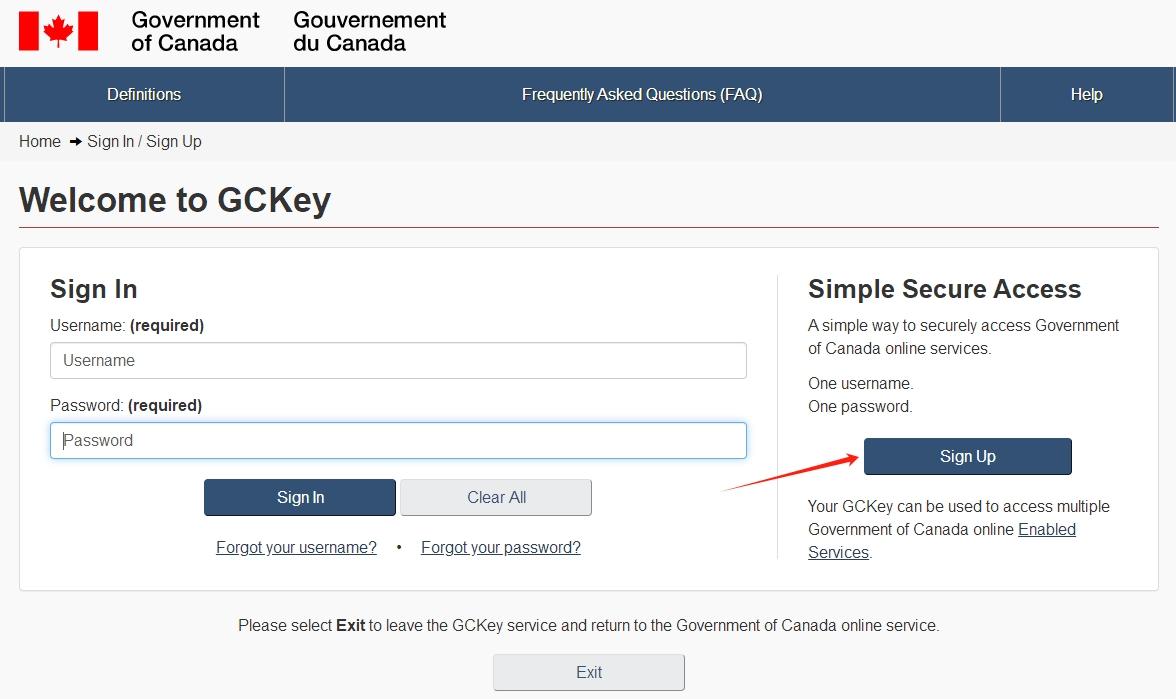Follow the Forgot your password link
The image size is (1176, 699).
coord(501,548)
